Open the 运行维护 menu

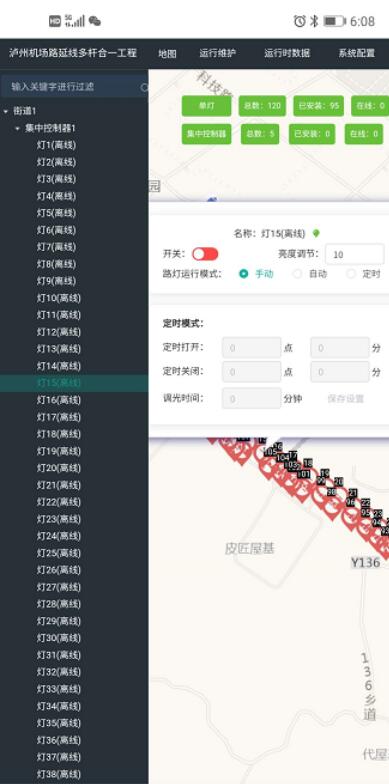(x=218, y=54)
